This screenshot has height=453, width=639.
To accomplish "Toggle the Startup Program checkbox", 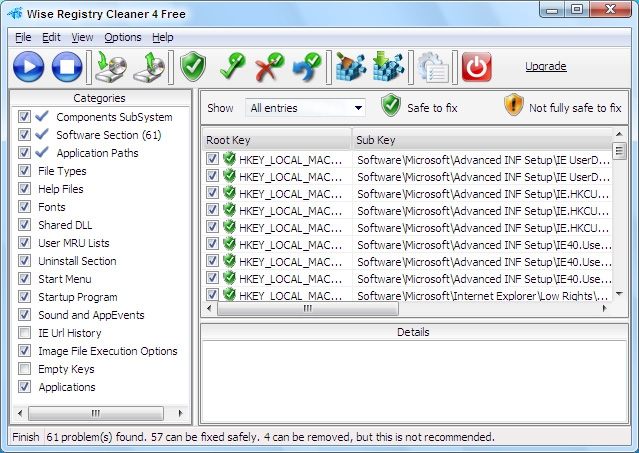I will click(24, 297).
